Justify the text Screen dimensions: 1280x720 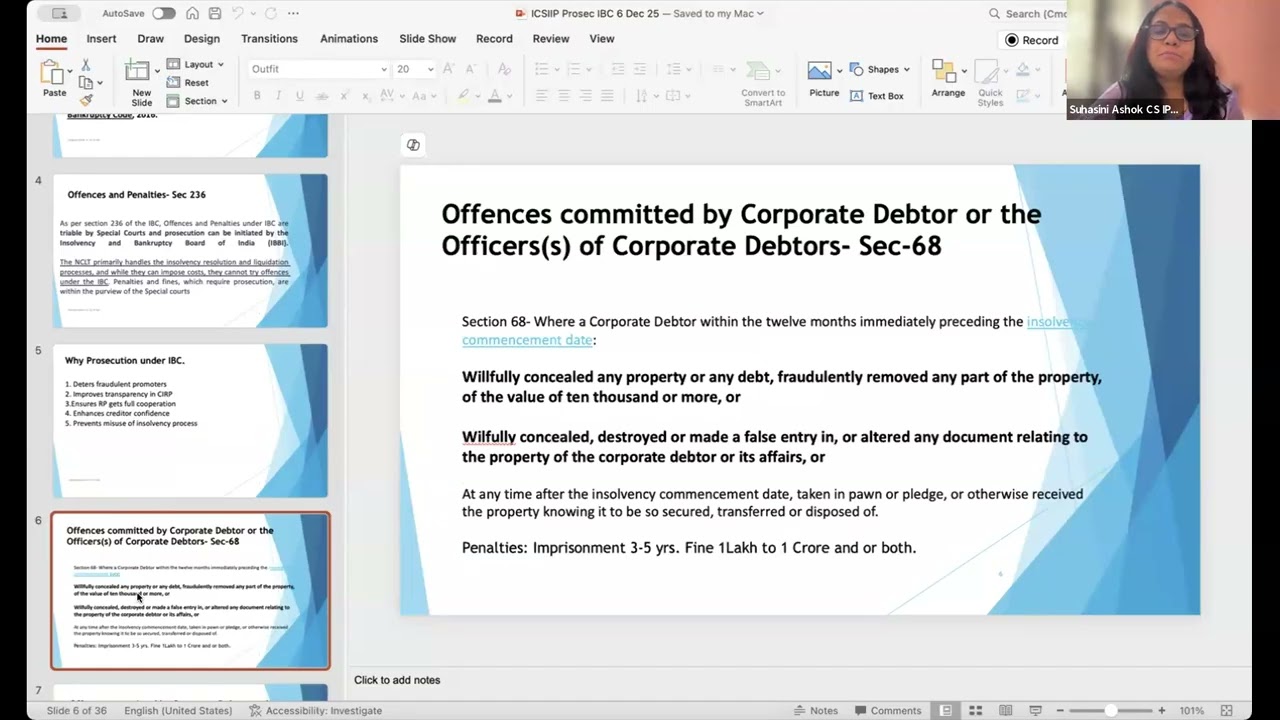pyautogui.click(x=607, y=96)
